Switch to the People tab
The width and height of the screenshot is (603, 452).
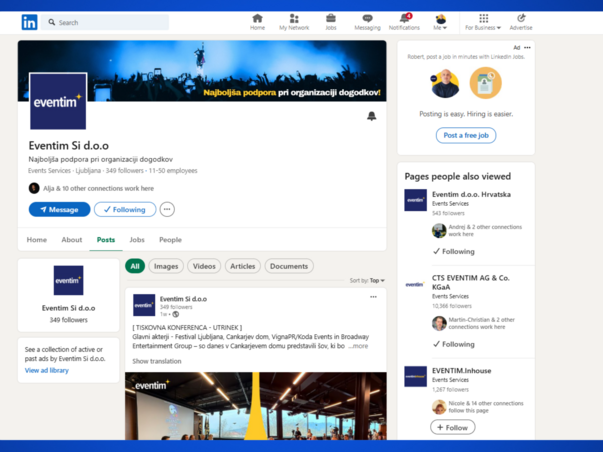(170, 240)
